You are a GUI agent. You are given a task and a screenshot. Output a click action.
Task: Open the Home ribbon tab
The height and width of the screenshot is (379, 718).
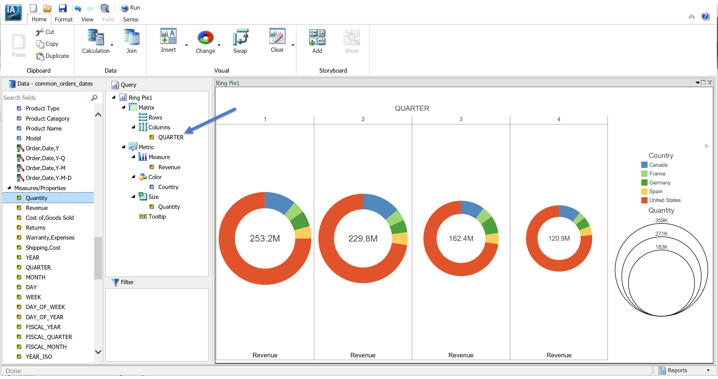[x=39, y=19]
